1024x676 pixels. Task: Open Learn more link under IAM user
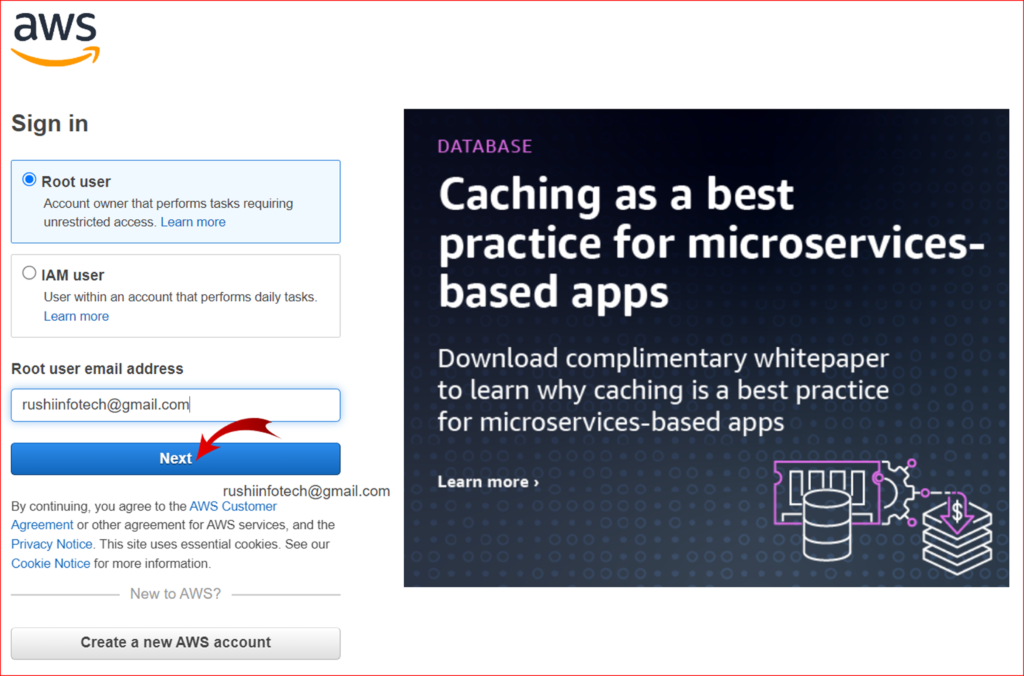pos(76,316)
